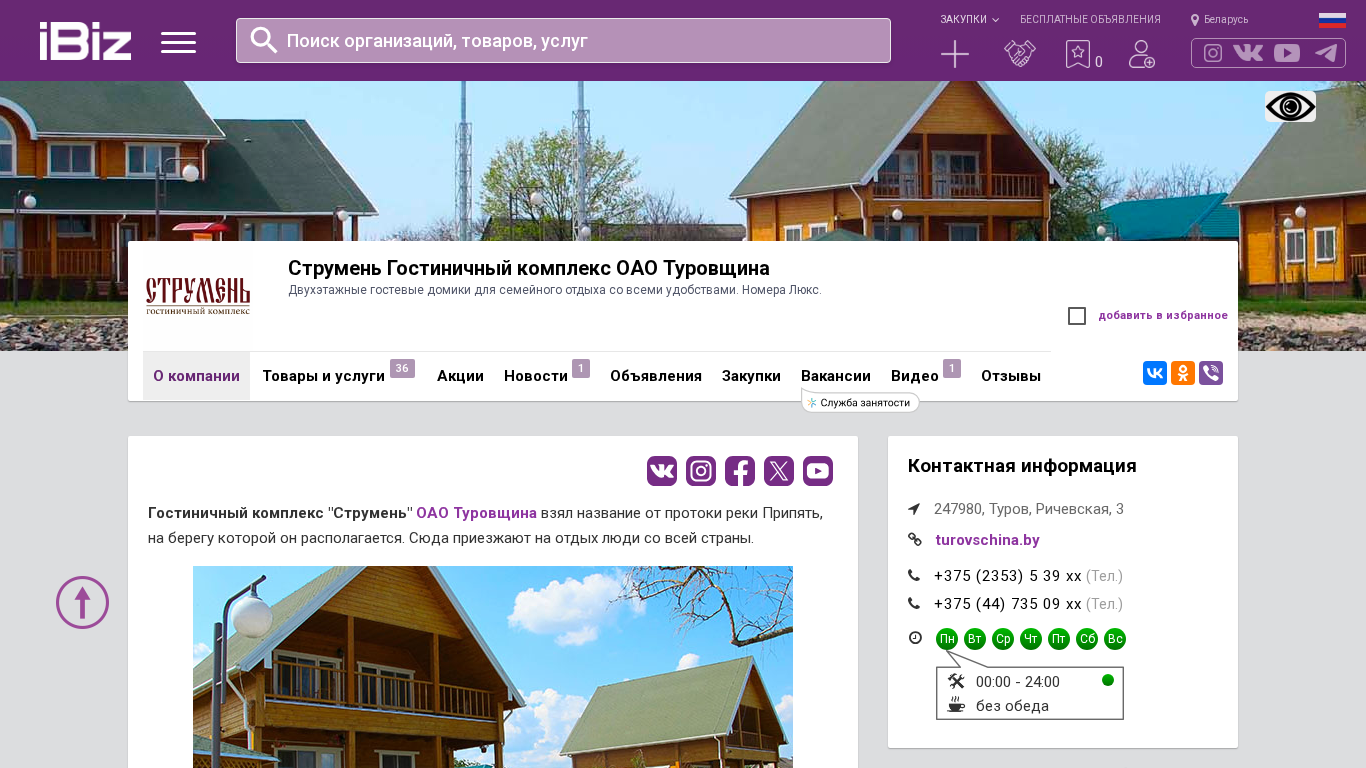This screenshot has width=1366, height=768.
Task: Open VK icon in the header
Action: 1248,53
